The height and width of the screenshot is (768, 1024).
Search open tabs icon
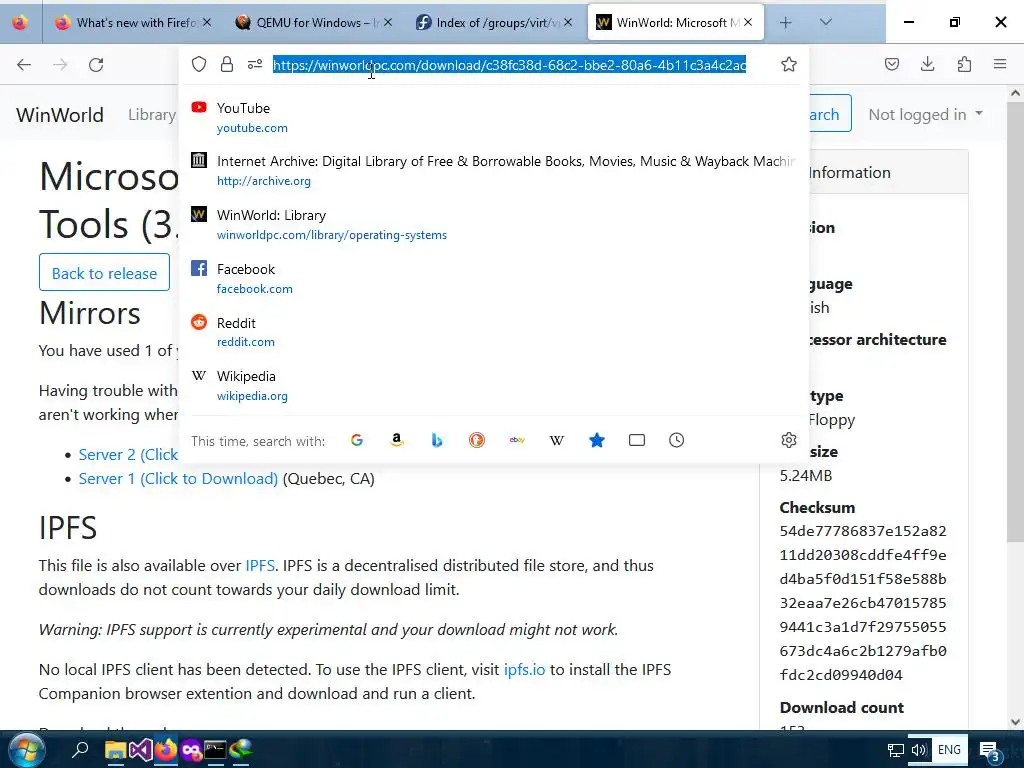click(637, 440)
